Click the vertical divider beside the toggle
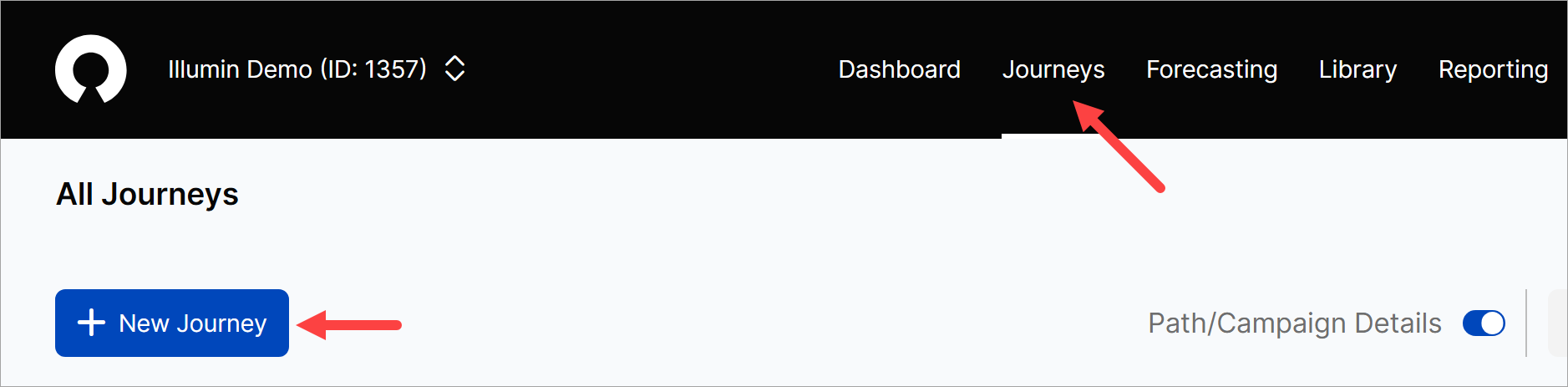 click(x=1526, y=323)
